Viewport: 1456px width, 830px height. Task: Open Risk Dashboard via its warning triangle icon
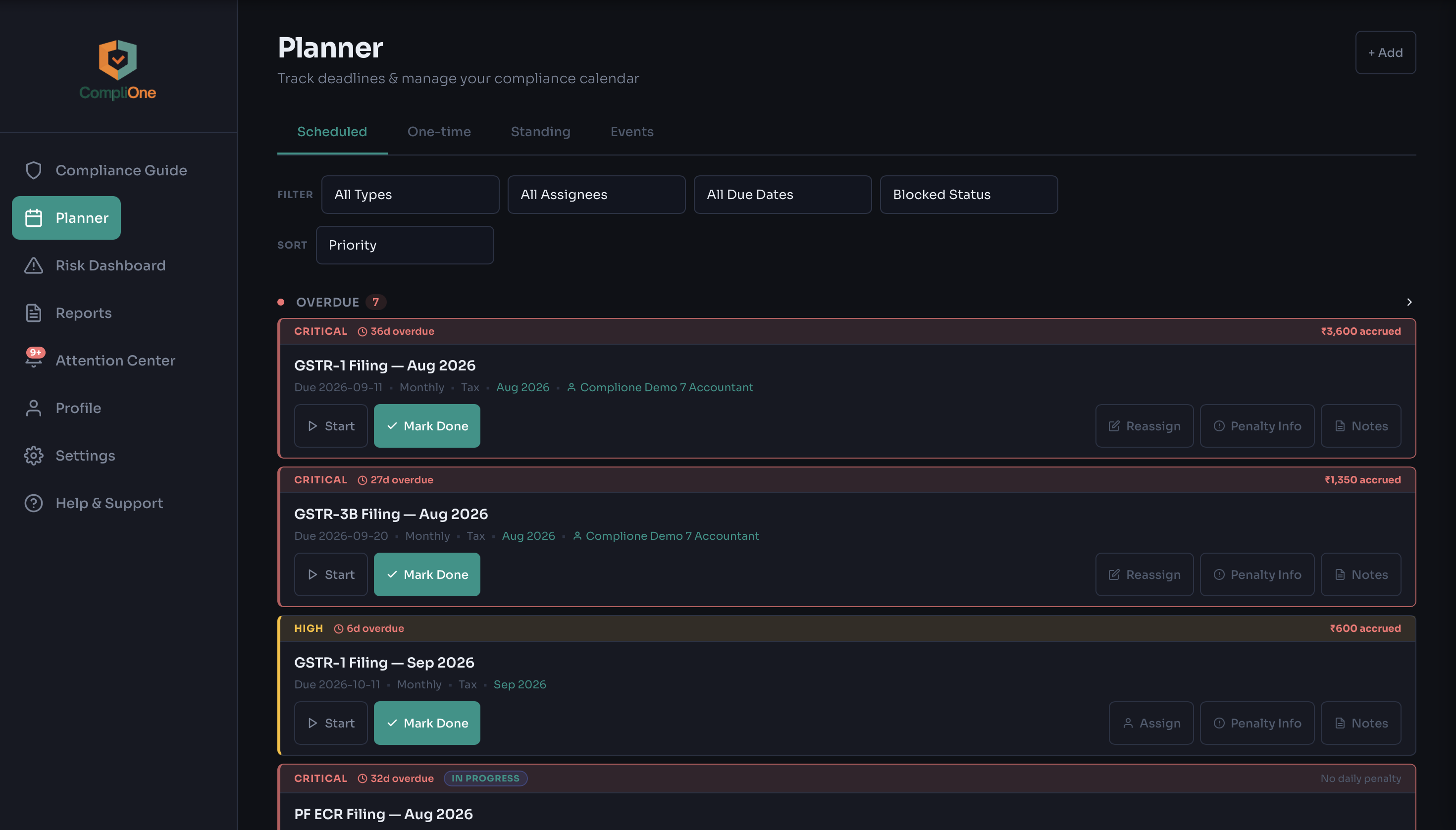tap(34, 265)
